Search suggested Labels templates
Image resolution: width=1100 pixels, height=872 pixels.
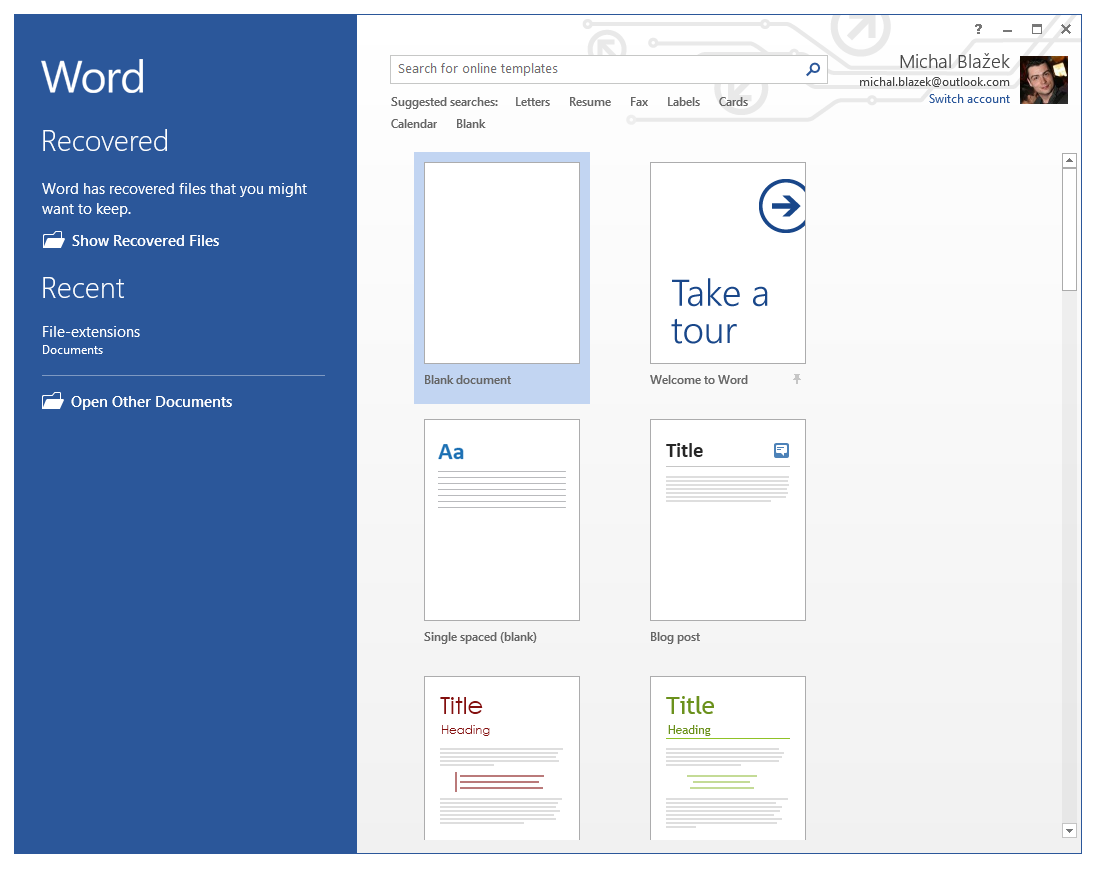683,102
